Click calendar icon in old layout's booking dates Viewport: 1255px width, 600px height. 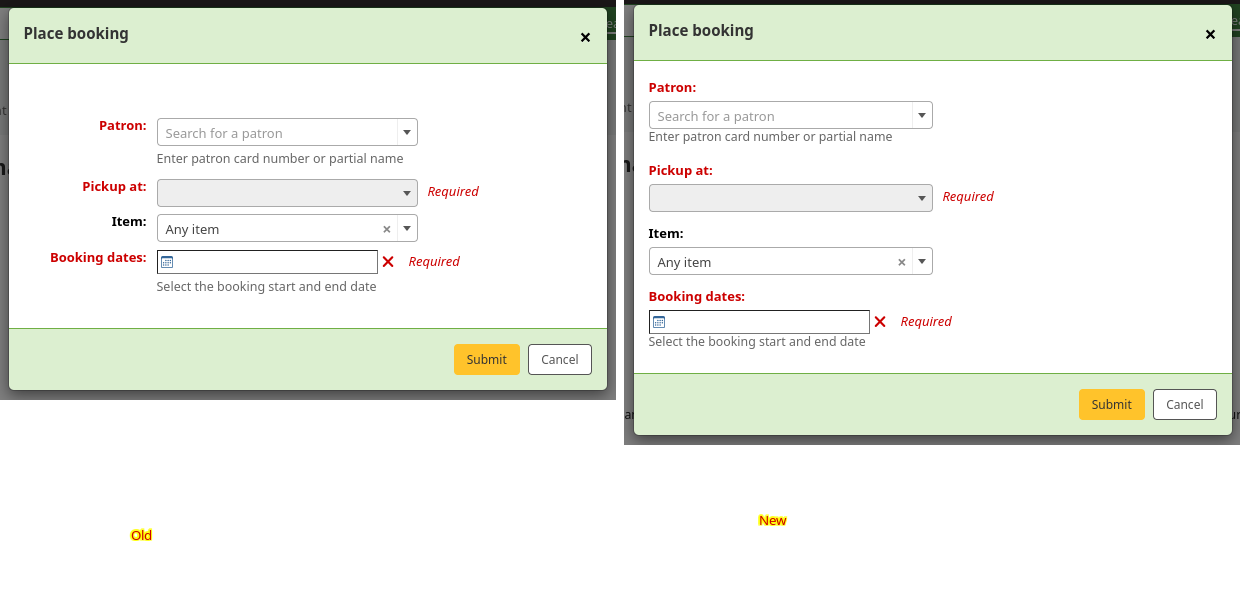167,262
